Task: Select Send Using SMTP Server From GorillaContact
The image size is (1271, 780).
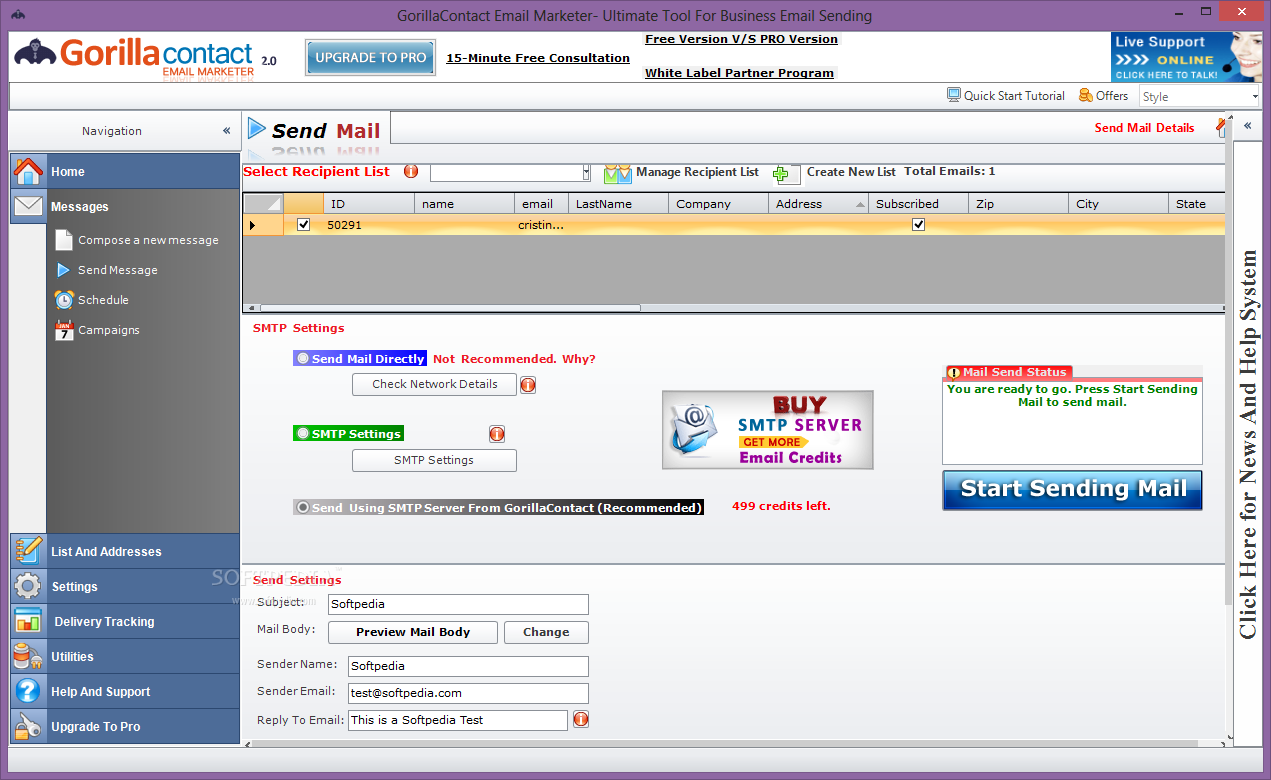Action: [x=303, y=508]
